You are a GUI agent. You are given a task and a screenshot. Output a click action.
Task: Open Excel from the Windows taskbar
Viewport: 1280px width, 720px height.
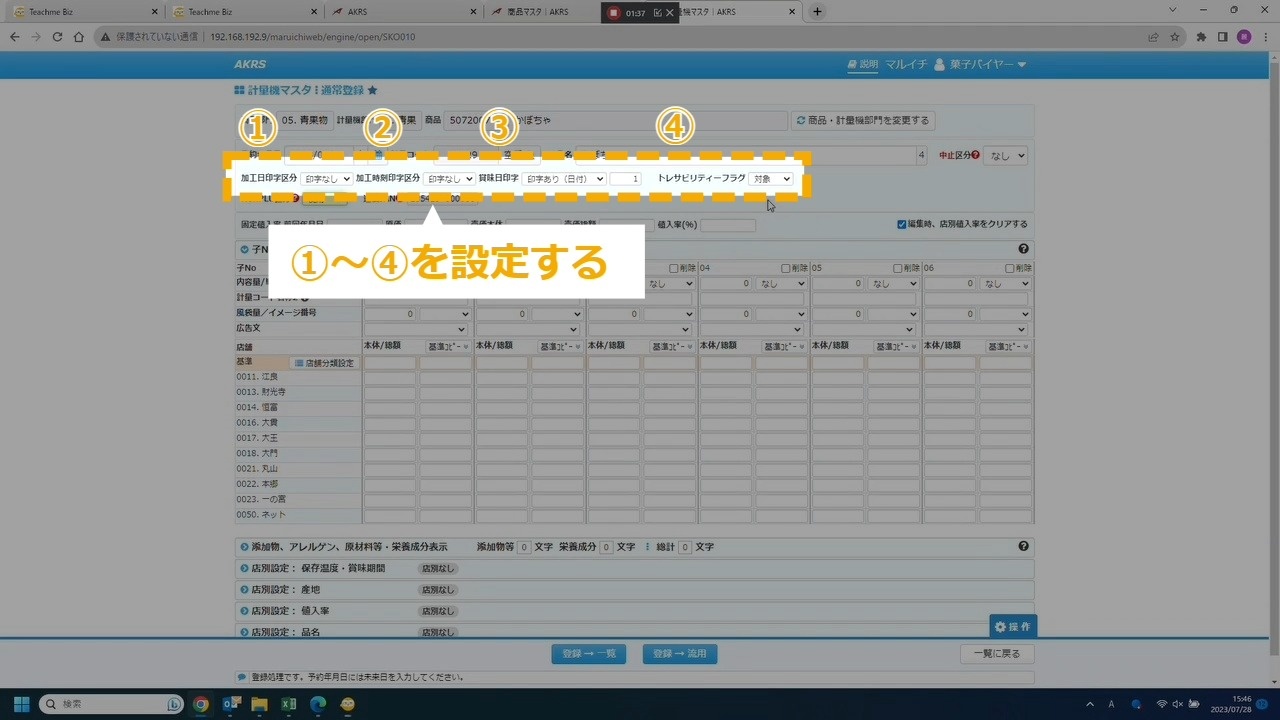point(288,704)
